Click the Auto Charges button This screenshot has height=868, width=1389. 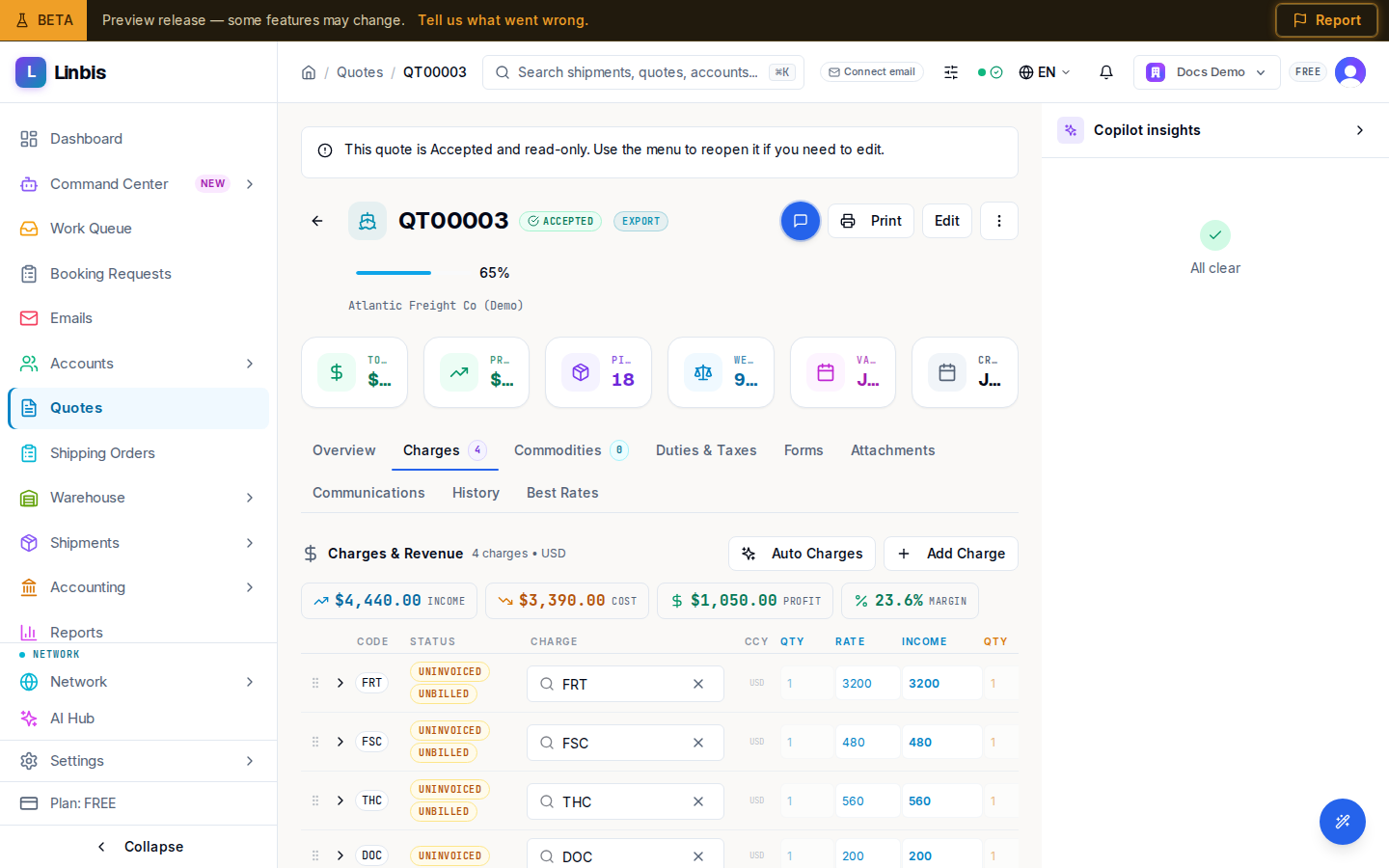click(802, 554)
